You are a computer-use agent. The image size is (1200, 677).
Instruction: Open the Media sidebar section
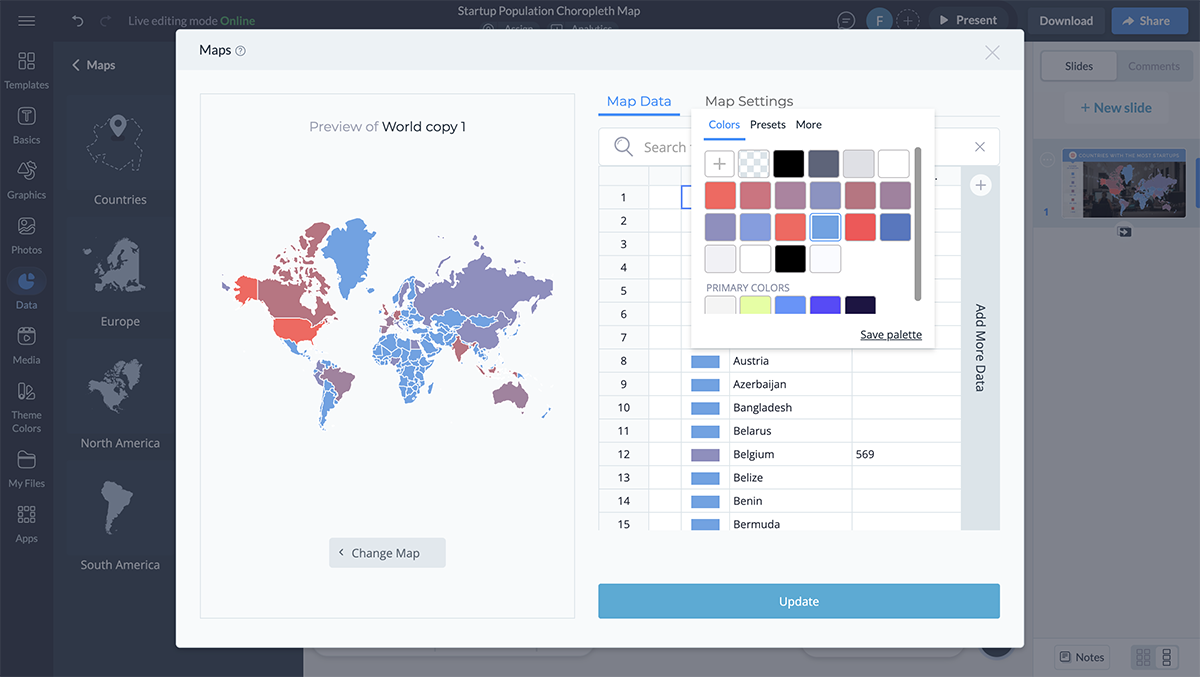(x=26, y=345)
